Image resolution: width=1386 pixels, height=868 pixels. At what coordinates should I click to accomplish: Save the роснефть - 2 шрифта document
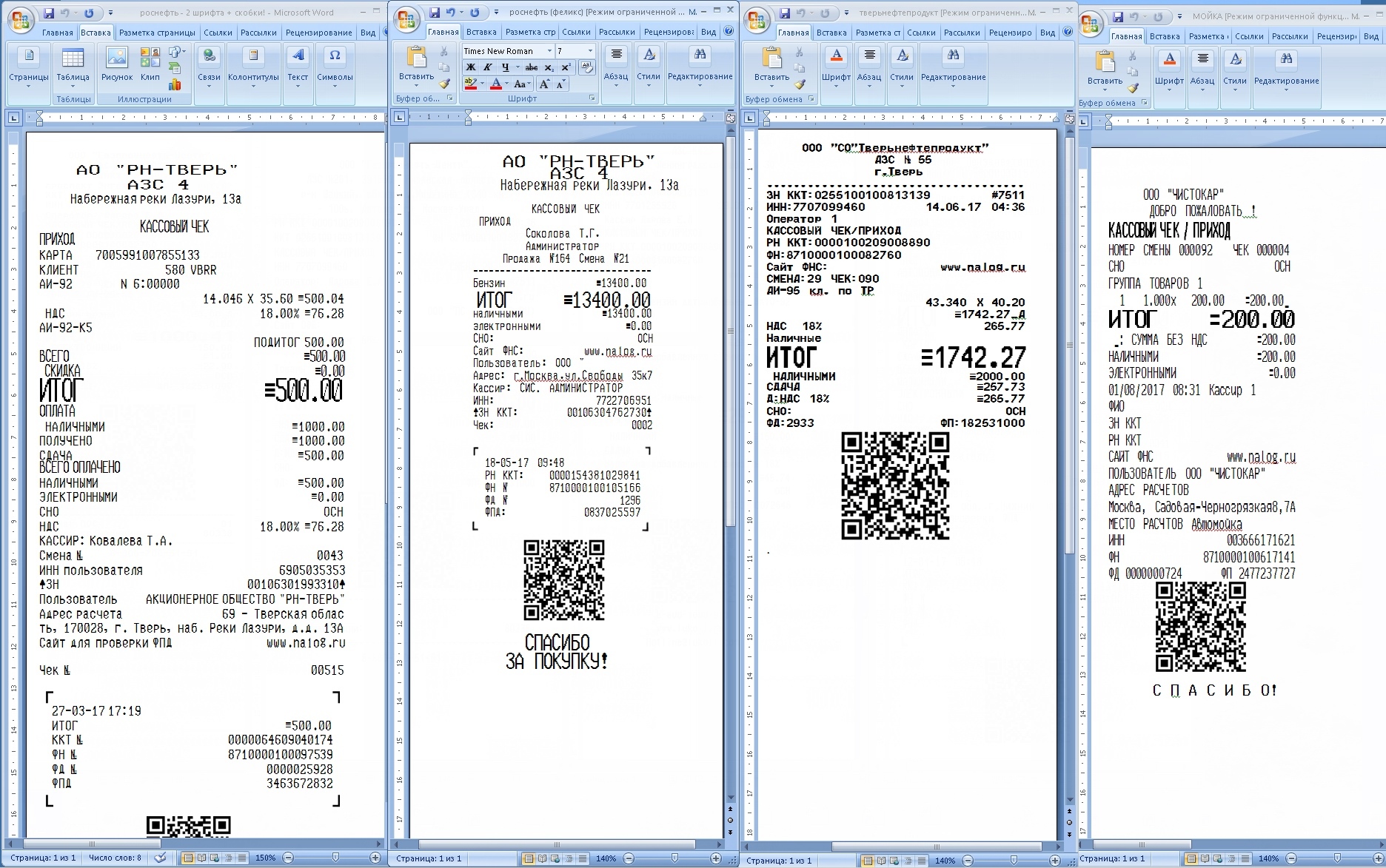tap(48, 13)
